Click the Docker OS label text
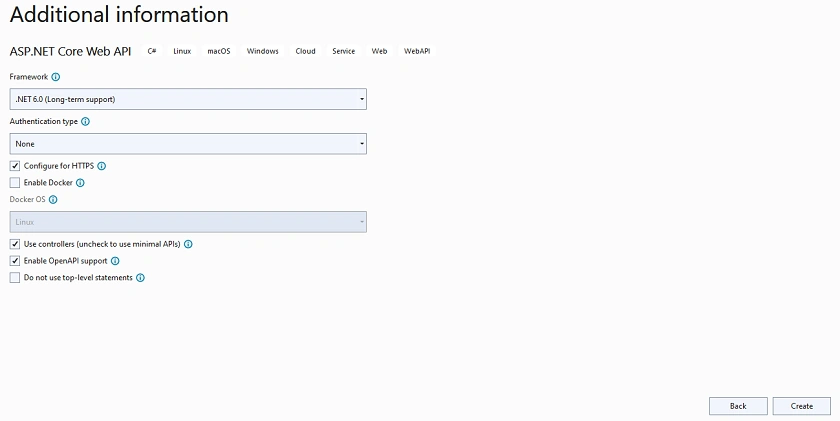 (27, 199)
